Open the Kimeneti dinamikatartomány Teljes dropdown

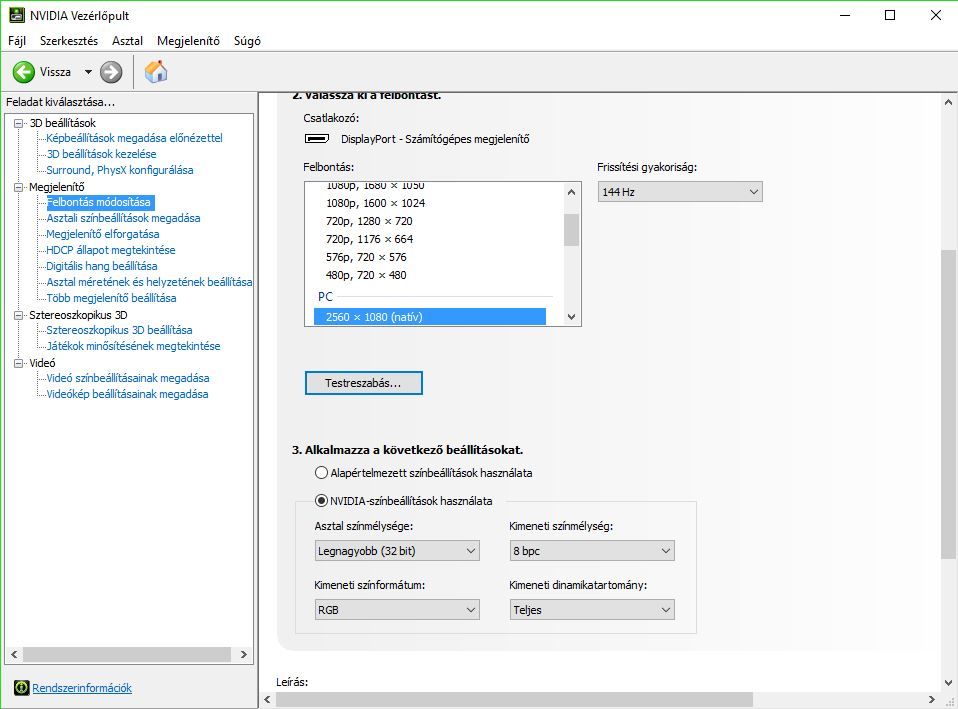pyautogui.click(x=592, y=610)
